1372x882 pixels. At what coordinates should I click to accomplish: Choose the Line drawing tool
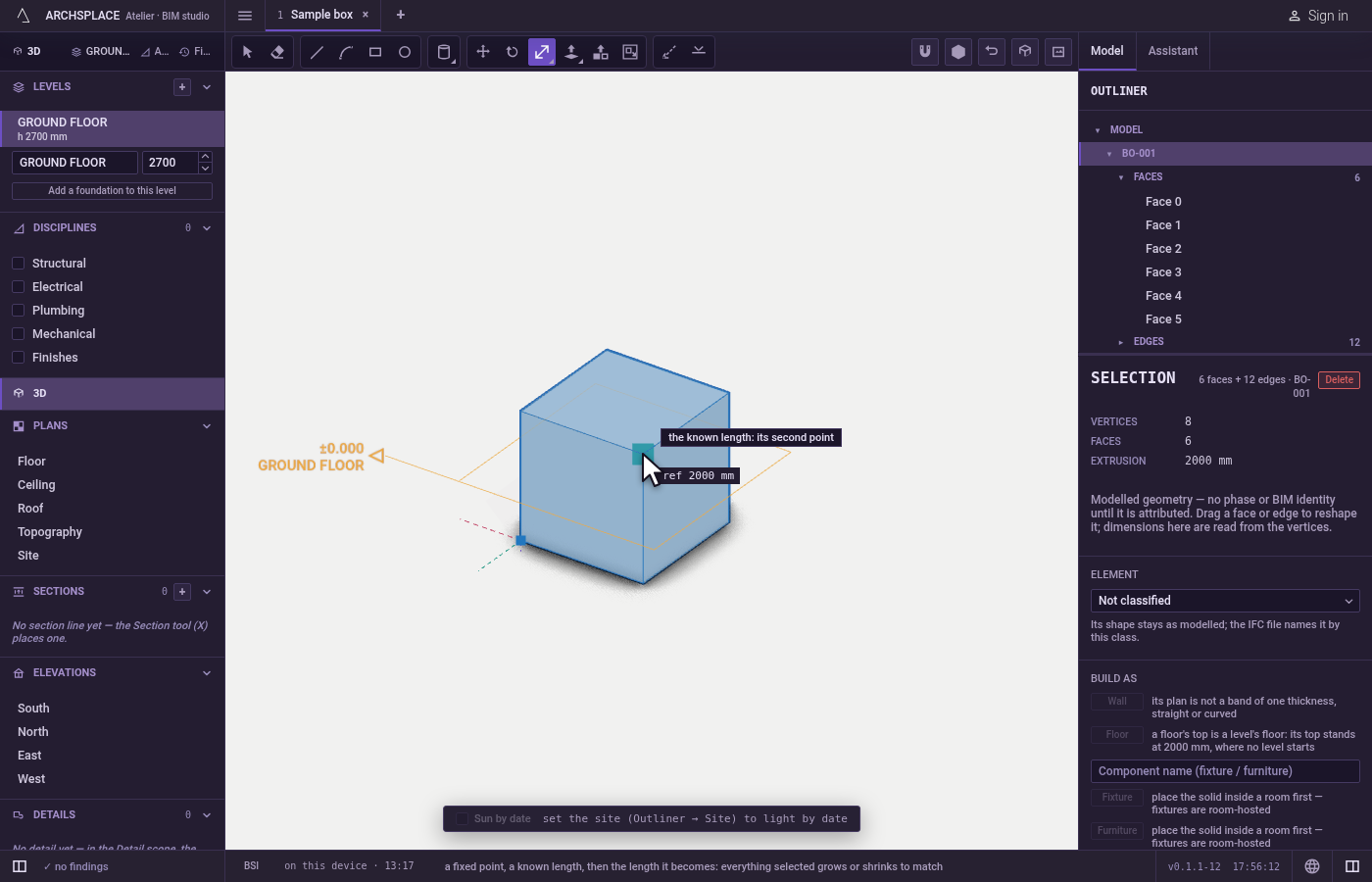317,52
